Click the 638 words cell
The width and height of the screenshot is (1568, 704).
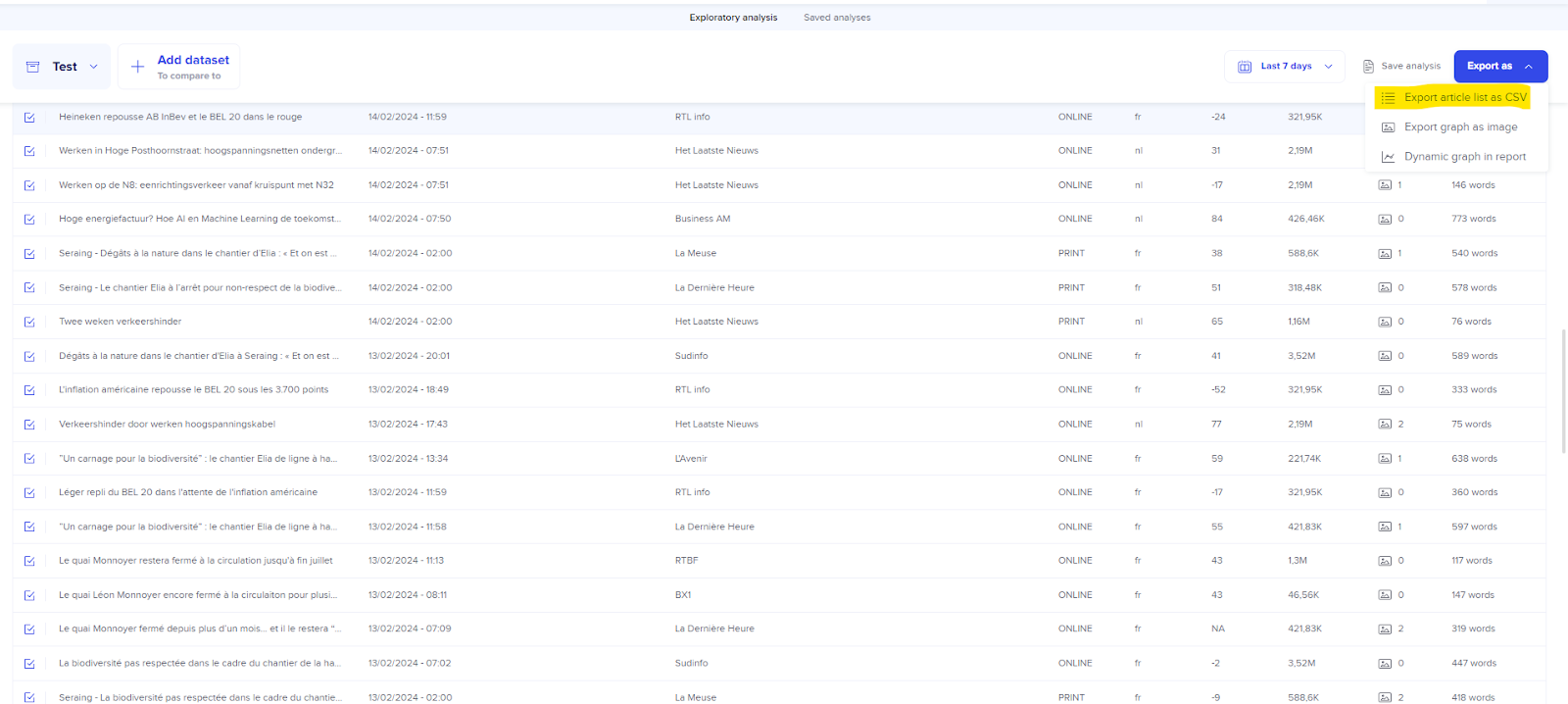click(x=1474, y=459)
